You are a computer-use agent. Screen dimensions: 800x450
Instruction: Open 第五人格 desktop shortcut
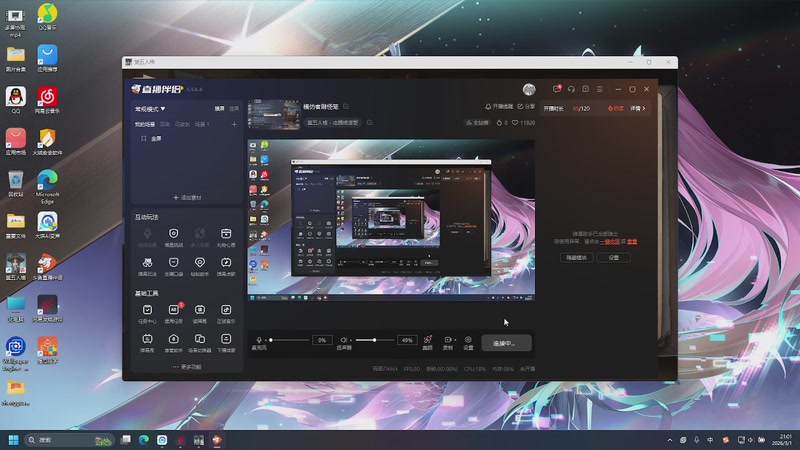[x=16, y=266]
